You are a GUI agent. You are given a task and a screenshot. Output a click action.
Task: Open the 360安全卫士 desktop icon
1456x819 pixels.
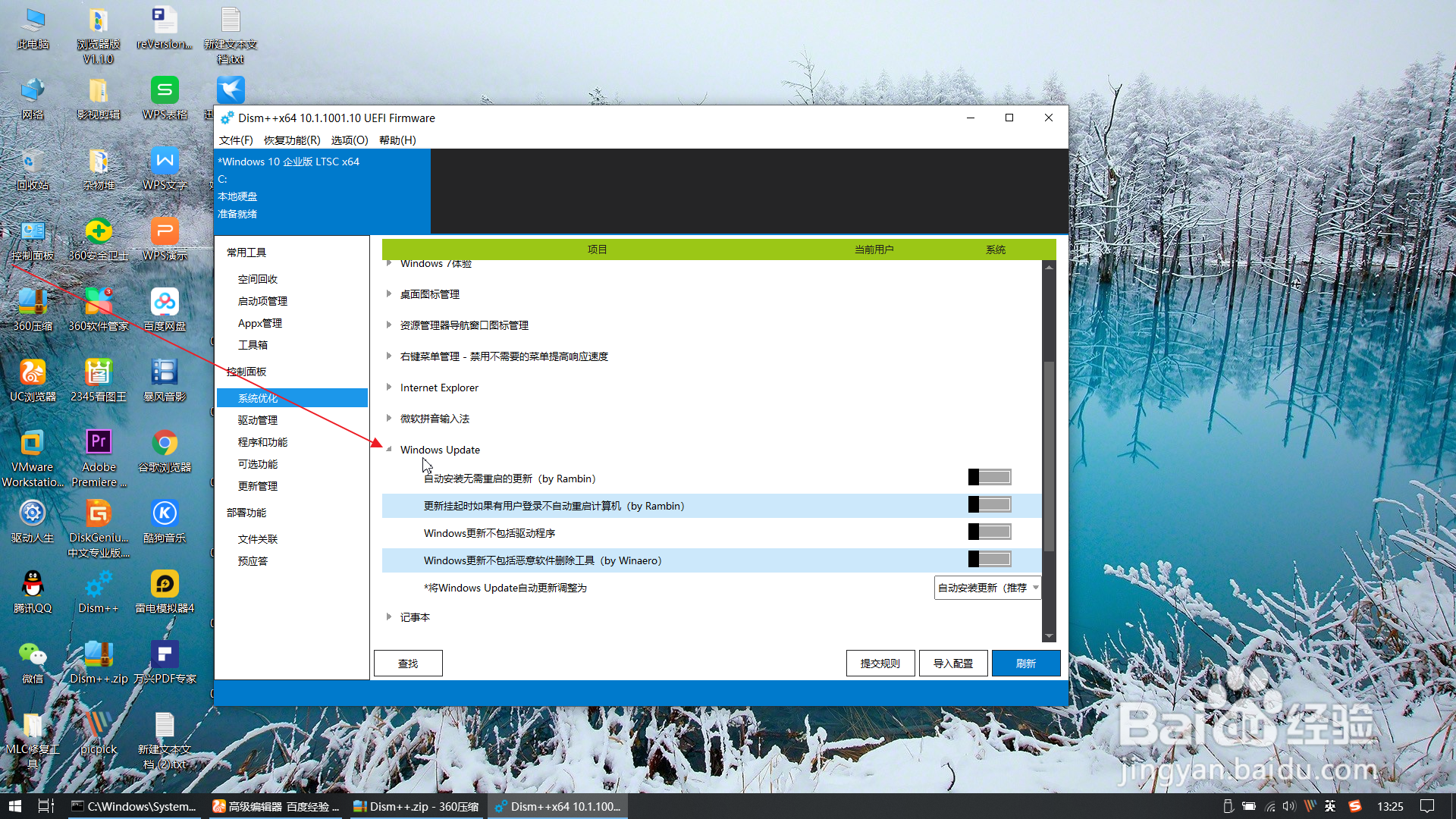tap(99, 232)
